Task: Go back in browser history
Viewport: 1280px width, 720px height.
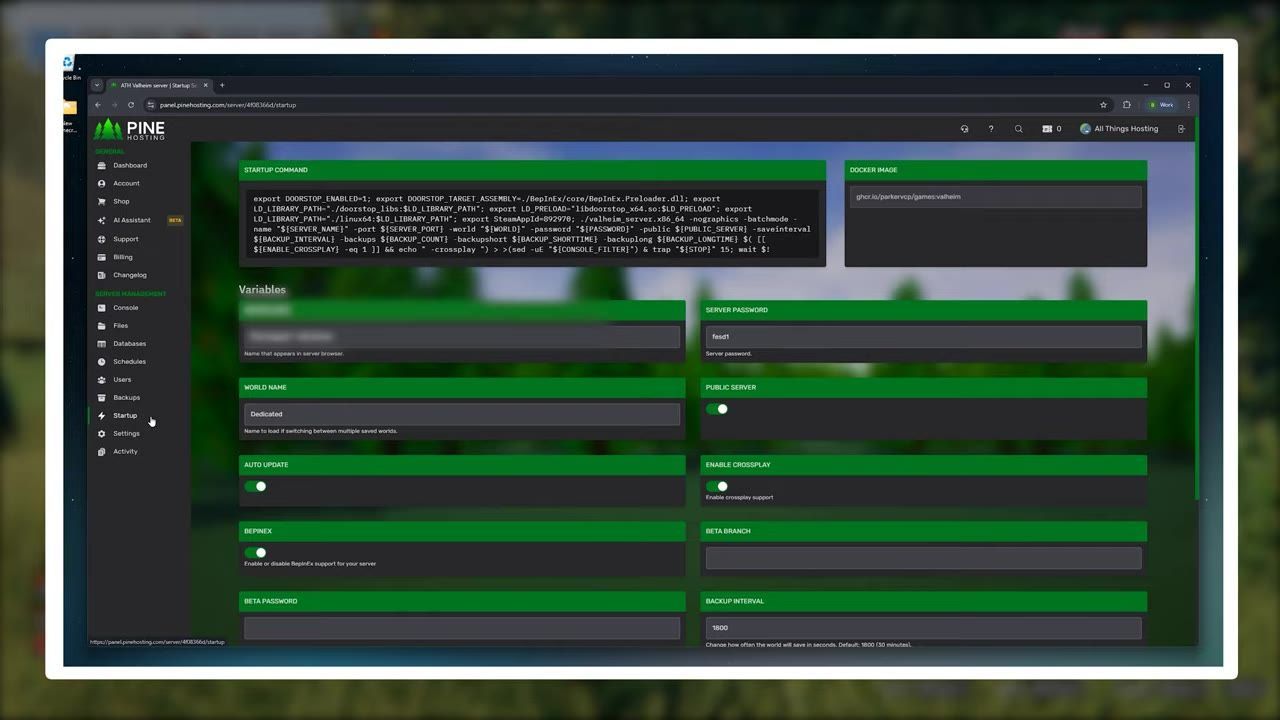Action: (98, 104)
